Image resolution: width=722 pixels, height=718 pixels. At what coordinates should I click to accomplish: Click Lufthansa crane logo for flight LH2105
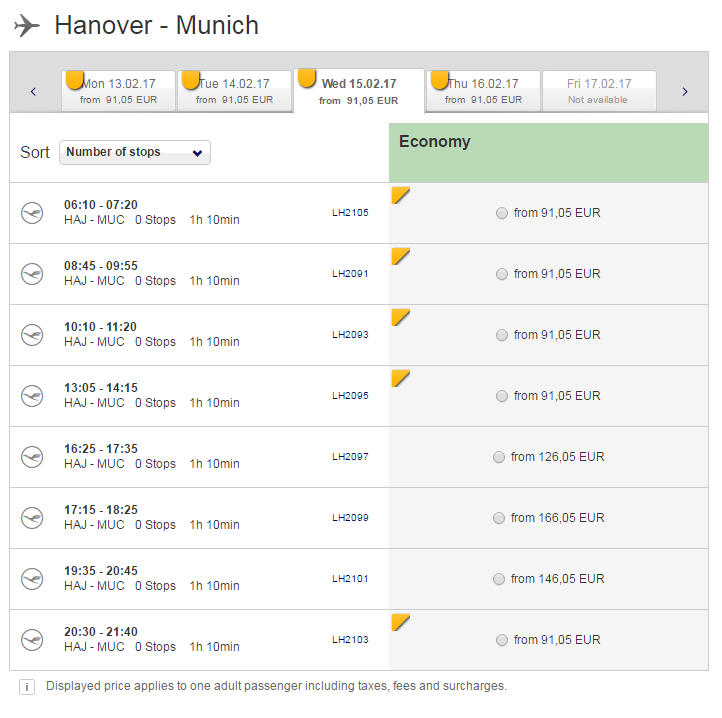click(x=32, y=213)
